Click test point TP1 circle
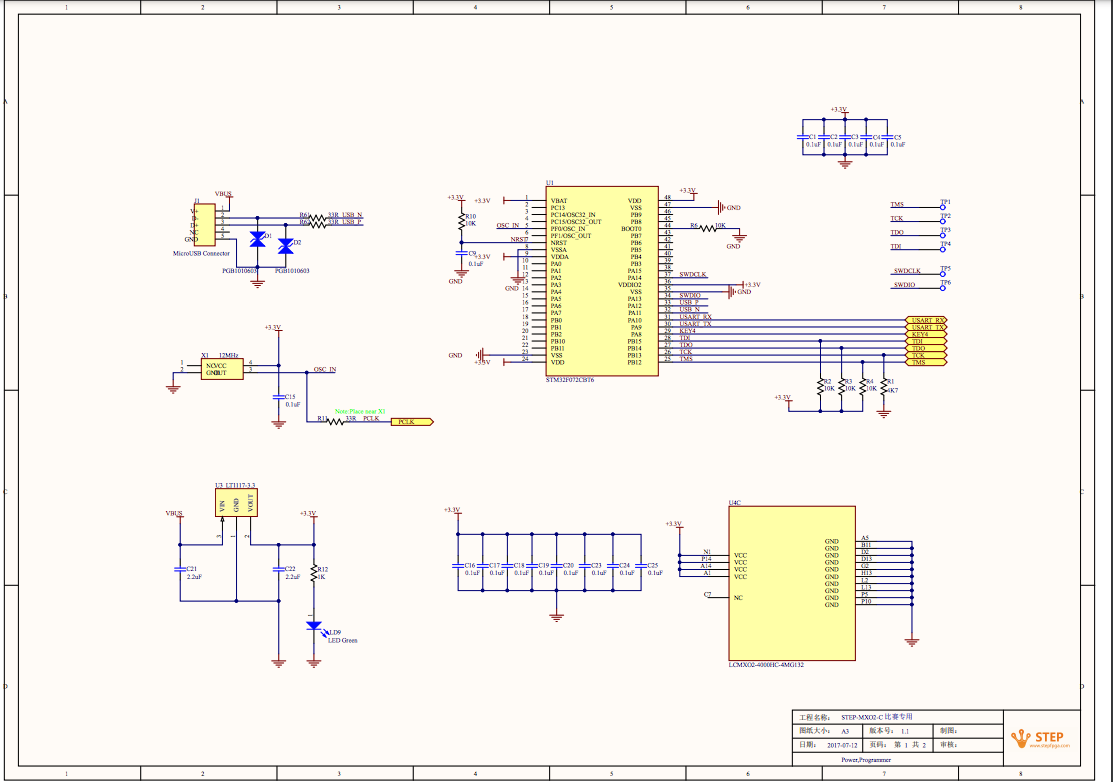This screenshot has width=1113, height=782. [x=943, y=207]
